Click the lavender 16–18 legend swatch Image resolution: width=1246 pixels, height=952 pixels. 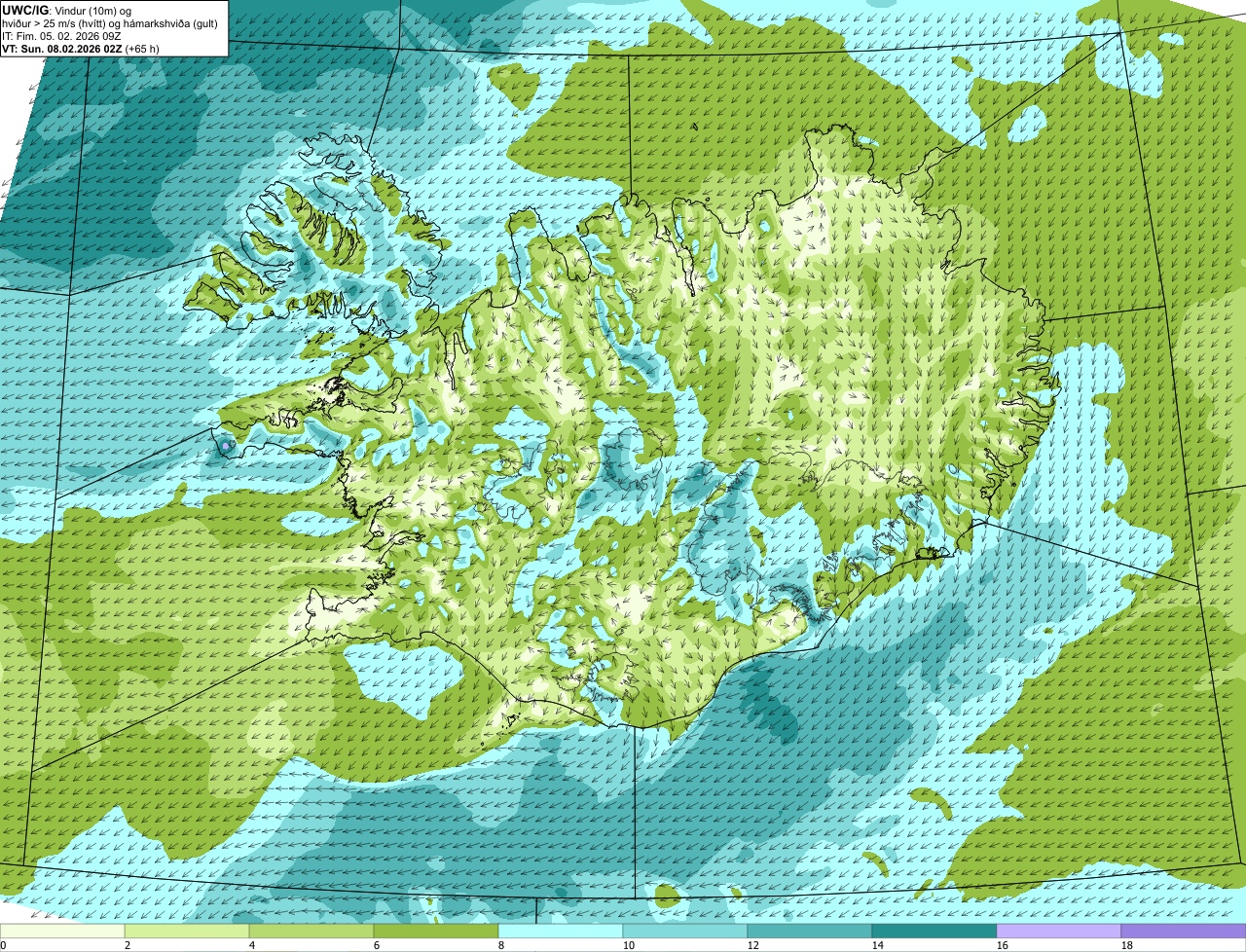click(x=1059, y=931)
